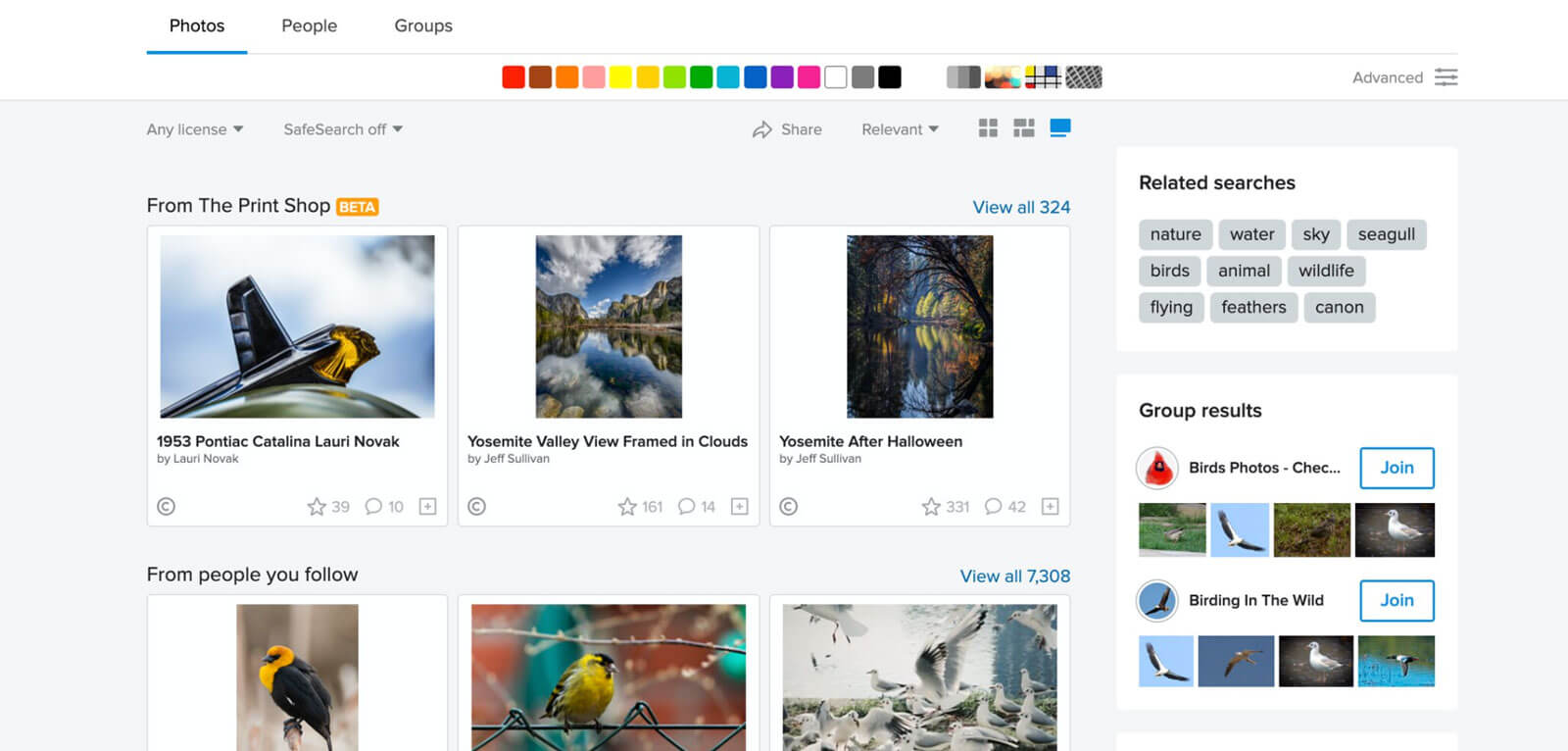This screenshot has height=751, width=1568.
Task: Open comments on Yosemite After Halloween
Action: coord(993,507)
